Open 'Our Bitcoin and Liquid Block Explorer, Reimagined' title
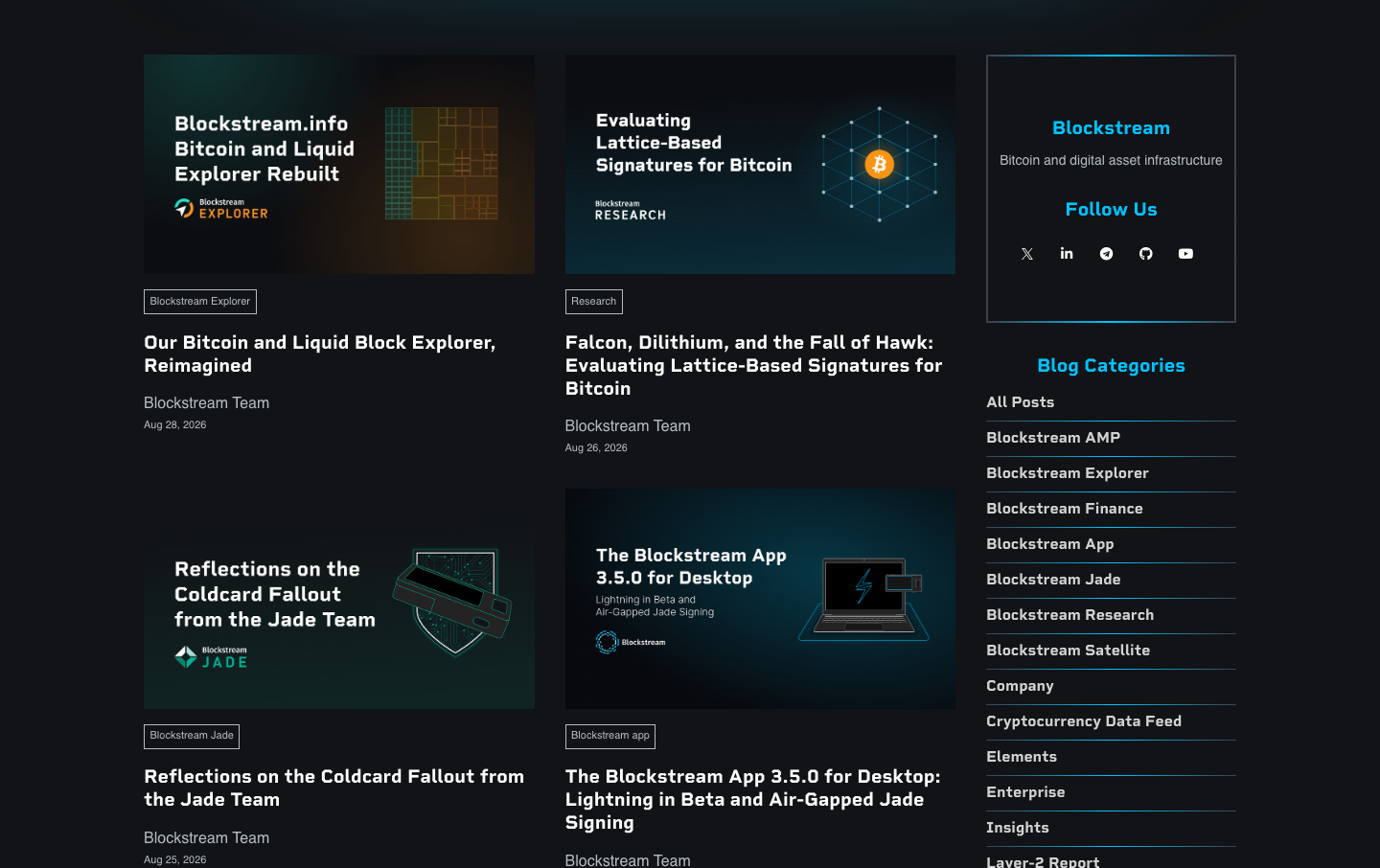Viewport: 1380px width, 868px height. [x=320, y=354]
